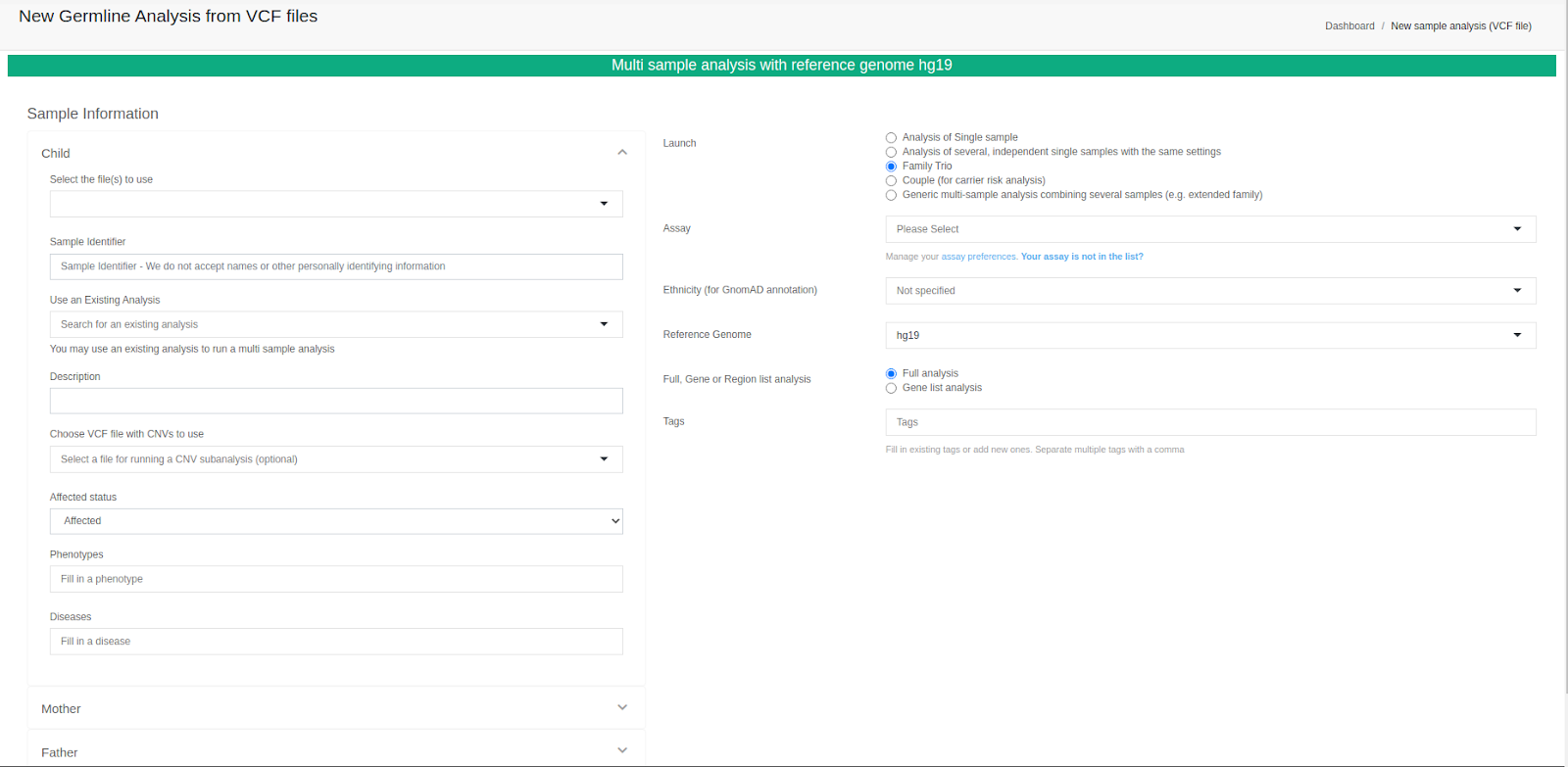Click 'Your assay is not in the list?' link
This screenshot has height=767, width=1568.
pos(1082,257)
